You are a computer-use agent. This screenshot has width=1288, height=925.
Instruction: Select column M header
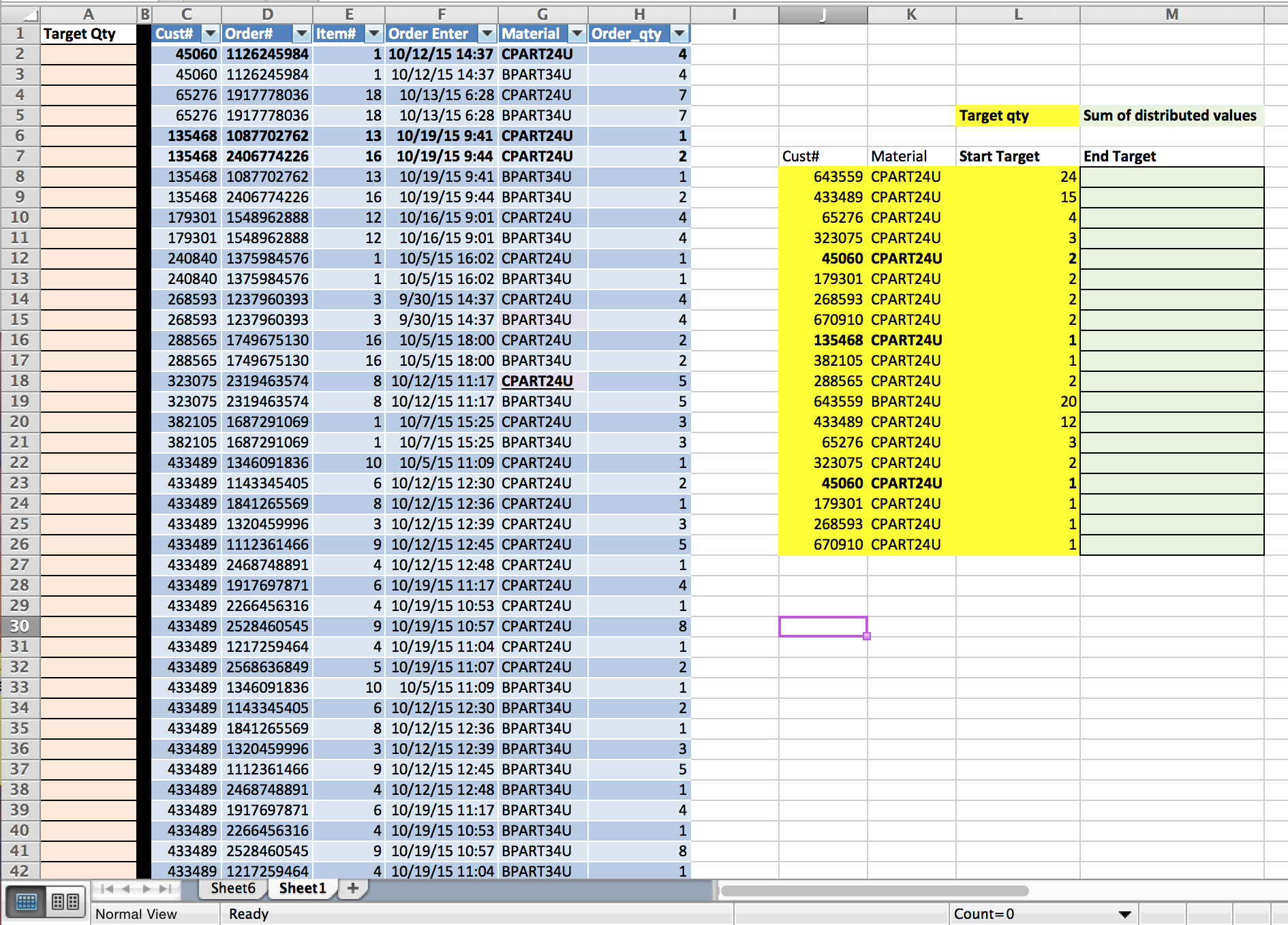click(1171, 14)
